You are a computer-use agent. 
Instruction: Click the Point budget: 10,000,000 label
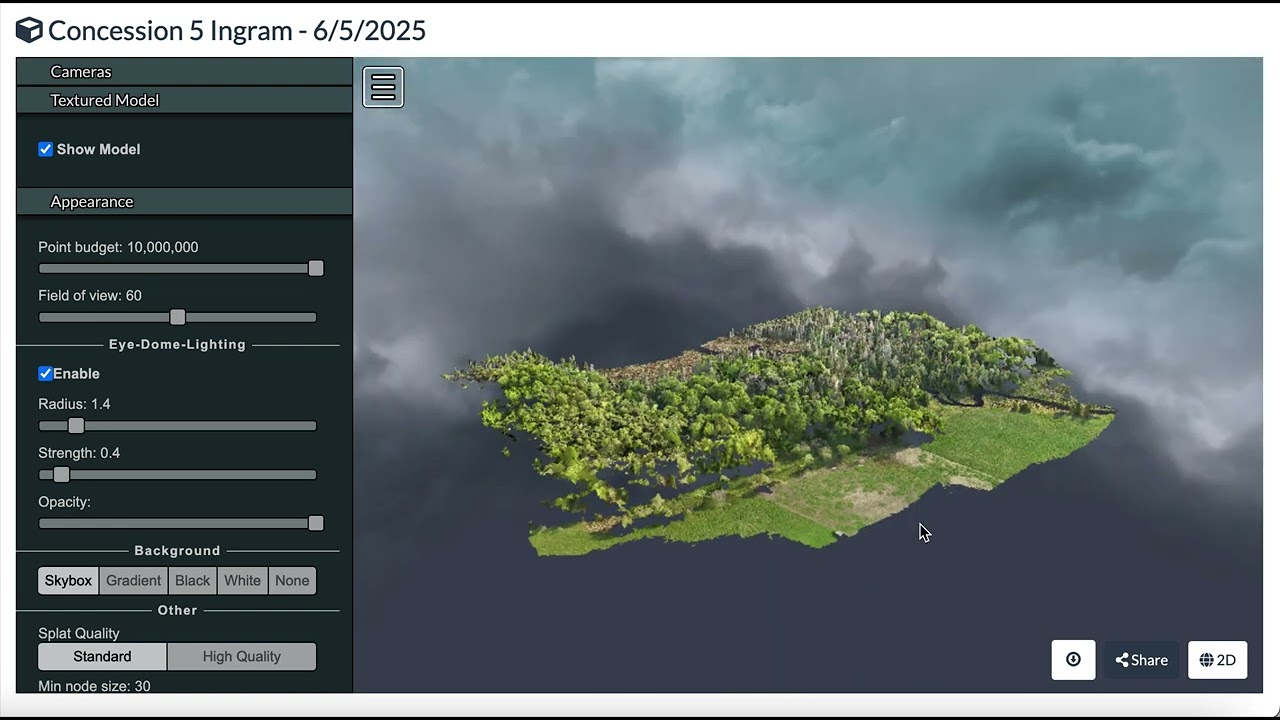[118, 247]
